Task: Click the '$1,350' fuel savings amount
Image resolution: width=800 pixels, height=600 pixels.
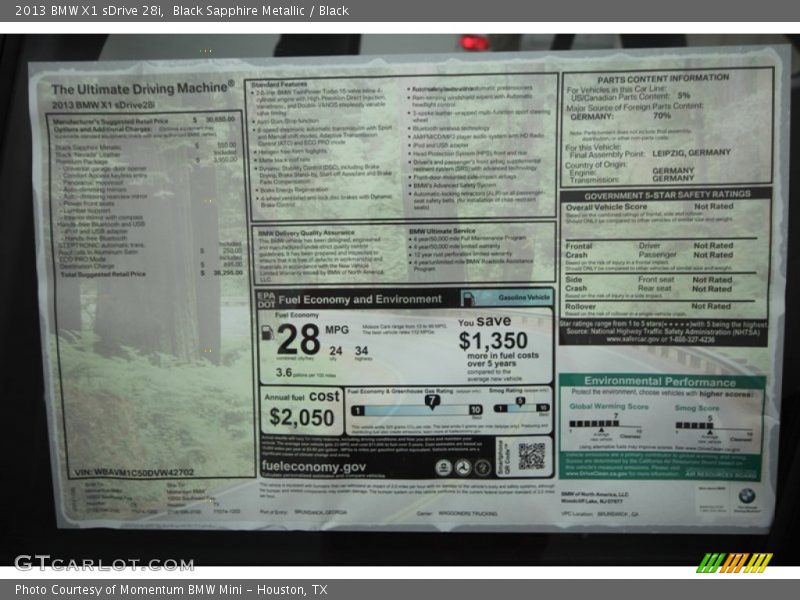Action: 493,340
